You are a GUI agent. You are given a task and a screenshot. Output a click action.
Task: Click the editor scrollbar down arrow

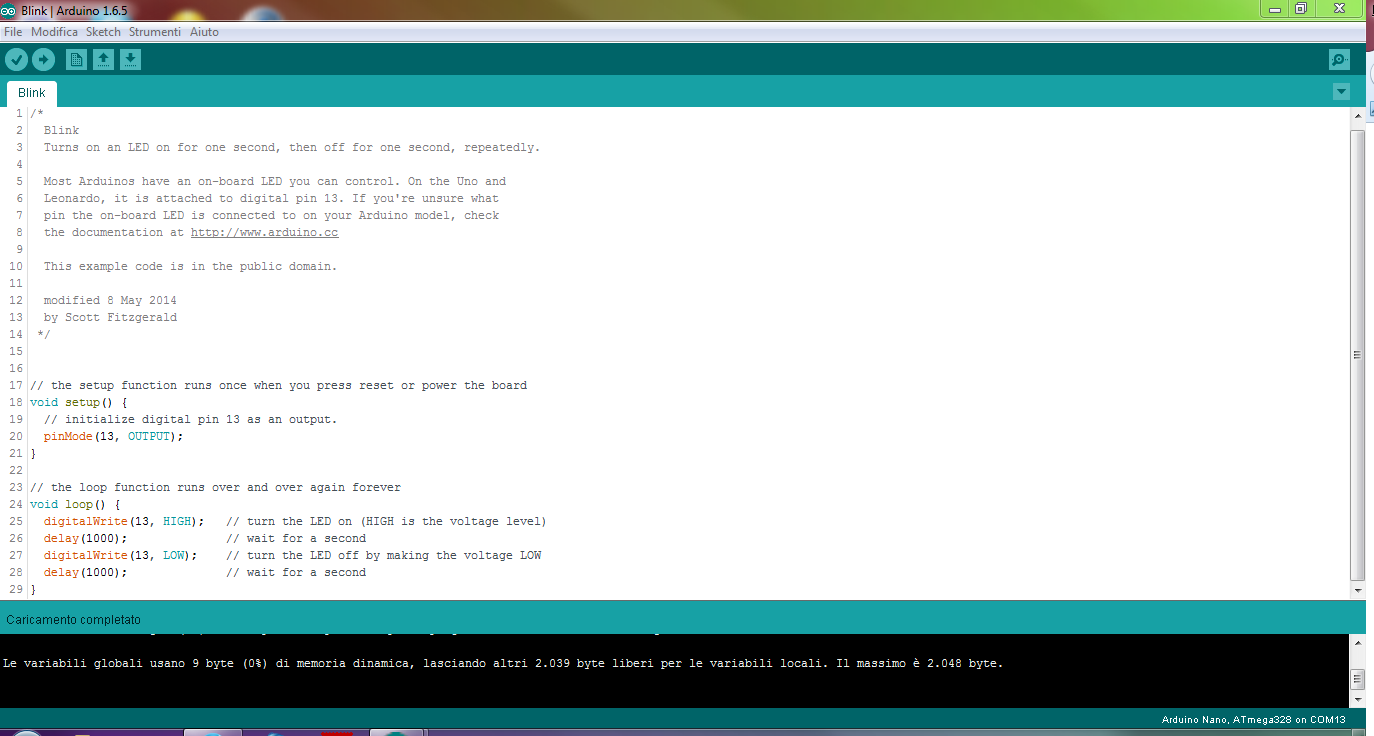pos(1357,591)
